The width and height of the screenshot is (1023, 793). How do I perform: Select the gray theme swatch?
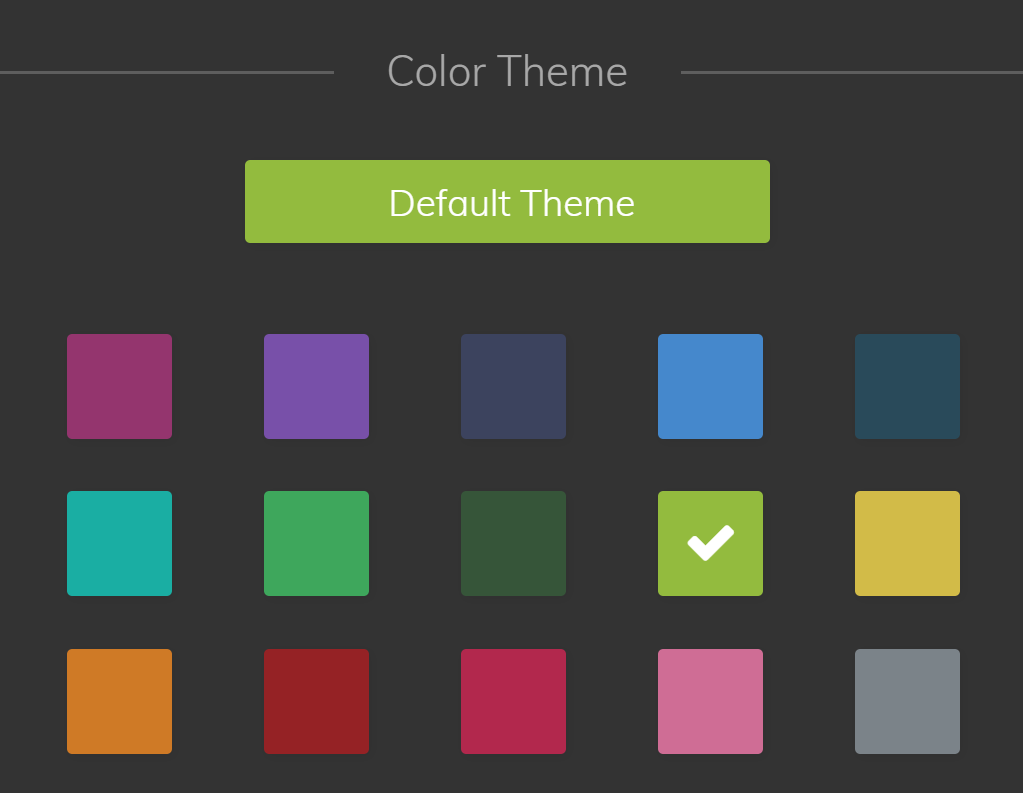point(907,701)
